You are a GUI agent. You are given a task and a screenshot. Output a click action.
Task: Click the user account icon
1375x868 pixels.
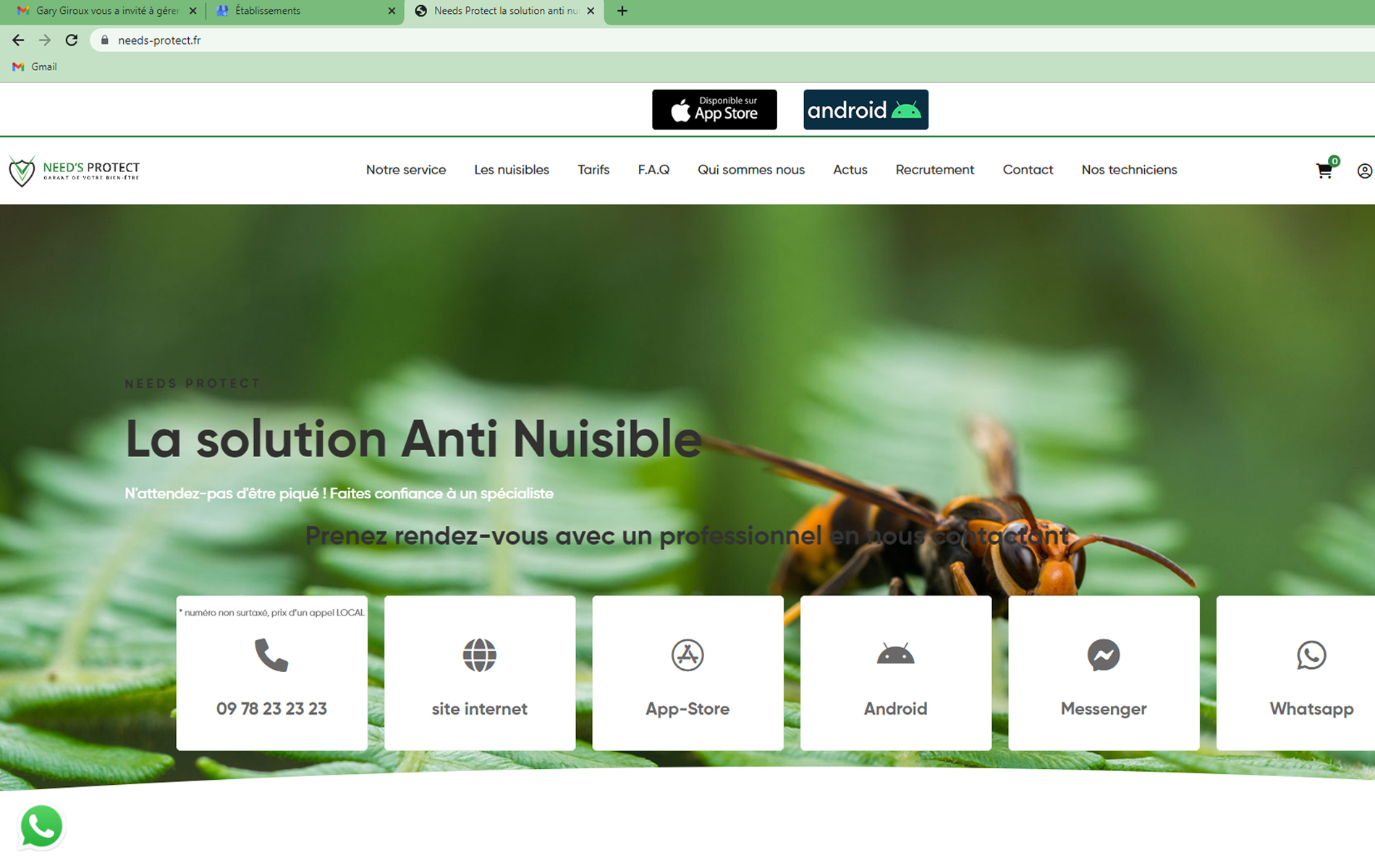1364,171
